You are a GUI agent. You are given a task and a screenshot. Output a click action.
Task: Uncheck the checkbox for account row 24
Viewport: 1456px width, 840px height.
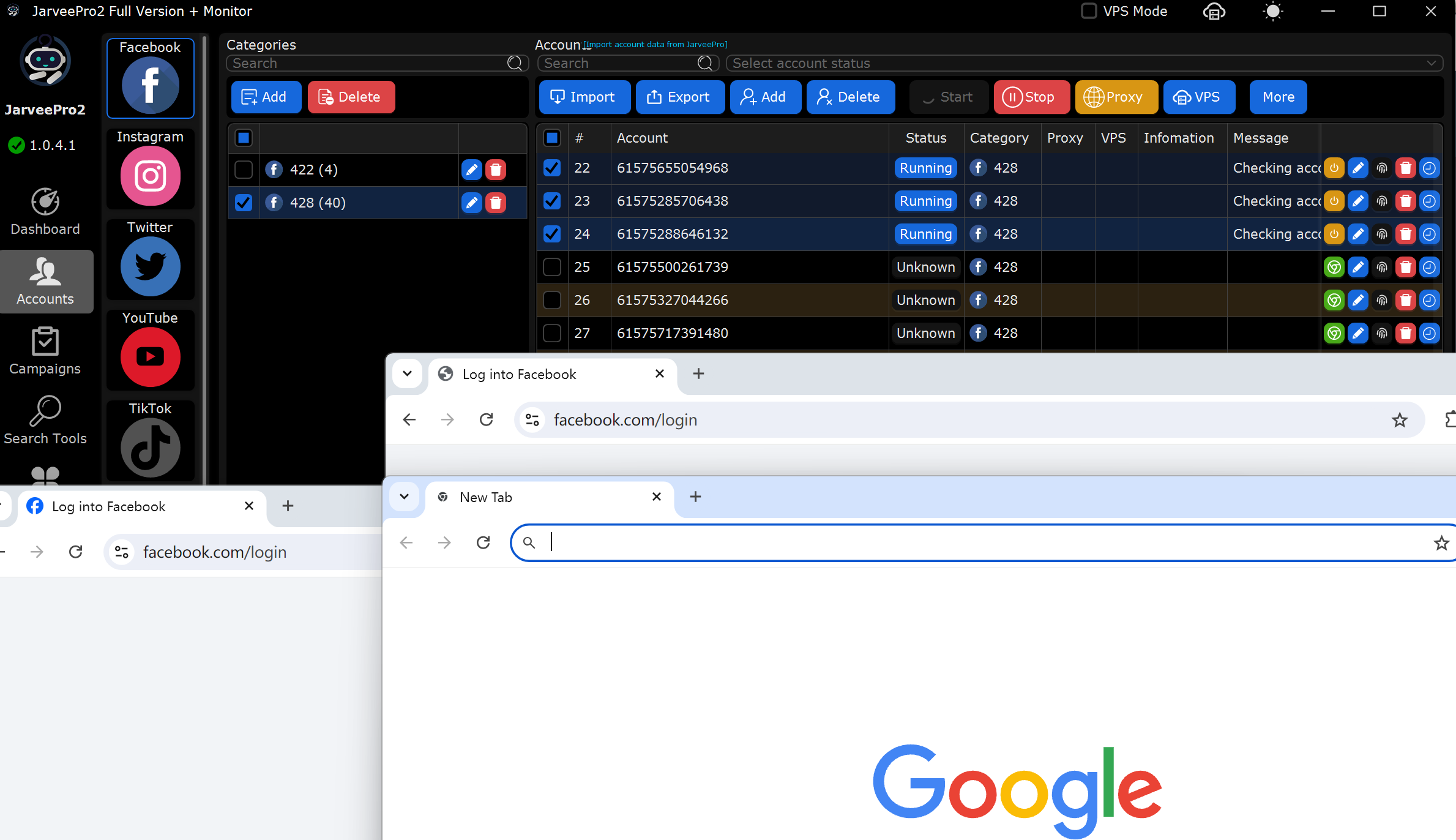pyautogui.click(x=552, y=234)
